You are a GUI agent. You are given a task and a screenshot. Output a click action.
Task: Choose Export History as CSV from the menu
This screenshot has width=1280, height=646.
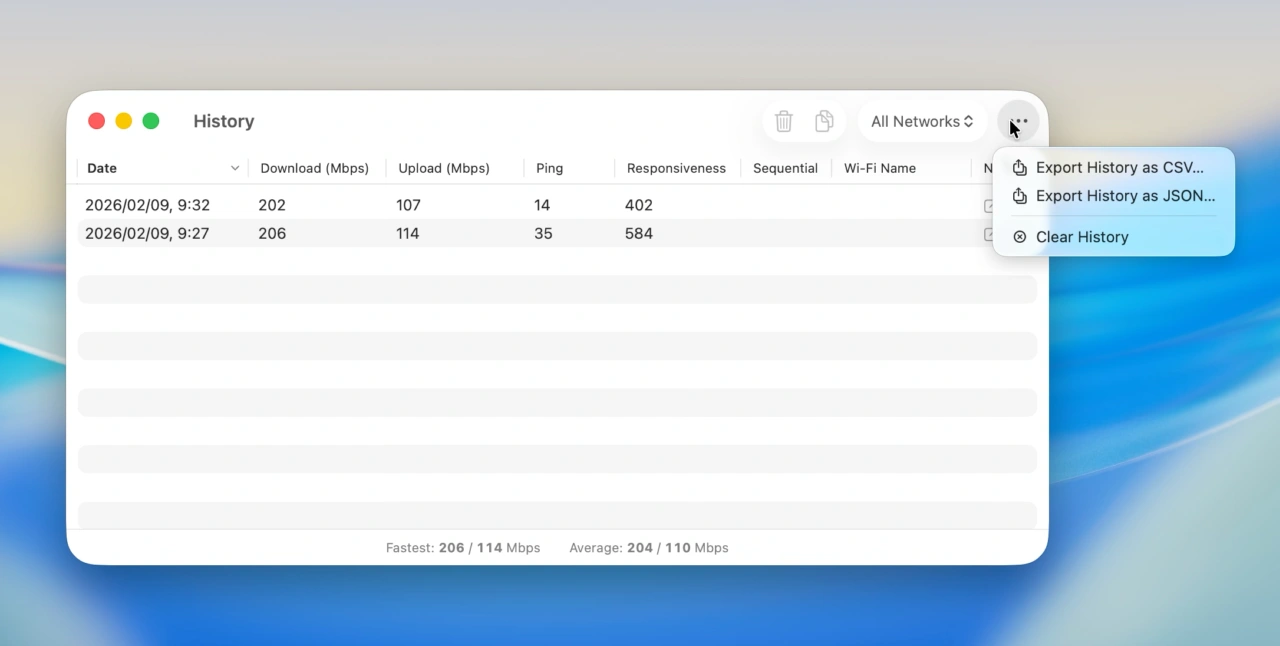tap(1119, 168)
